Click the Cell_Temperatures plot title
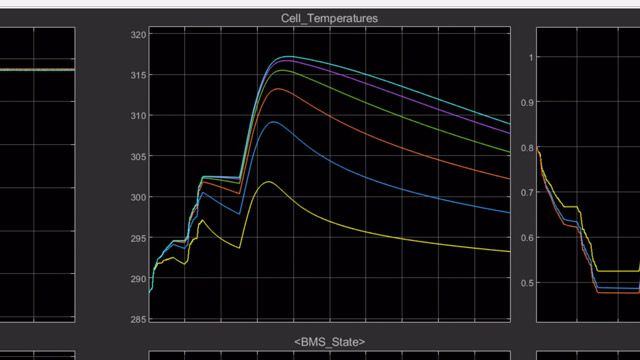This screenshot has height=360, width=640. click(329, 18)
